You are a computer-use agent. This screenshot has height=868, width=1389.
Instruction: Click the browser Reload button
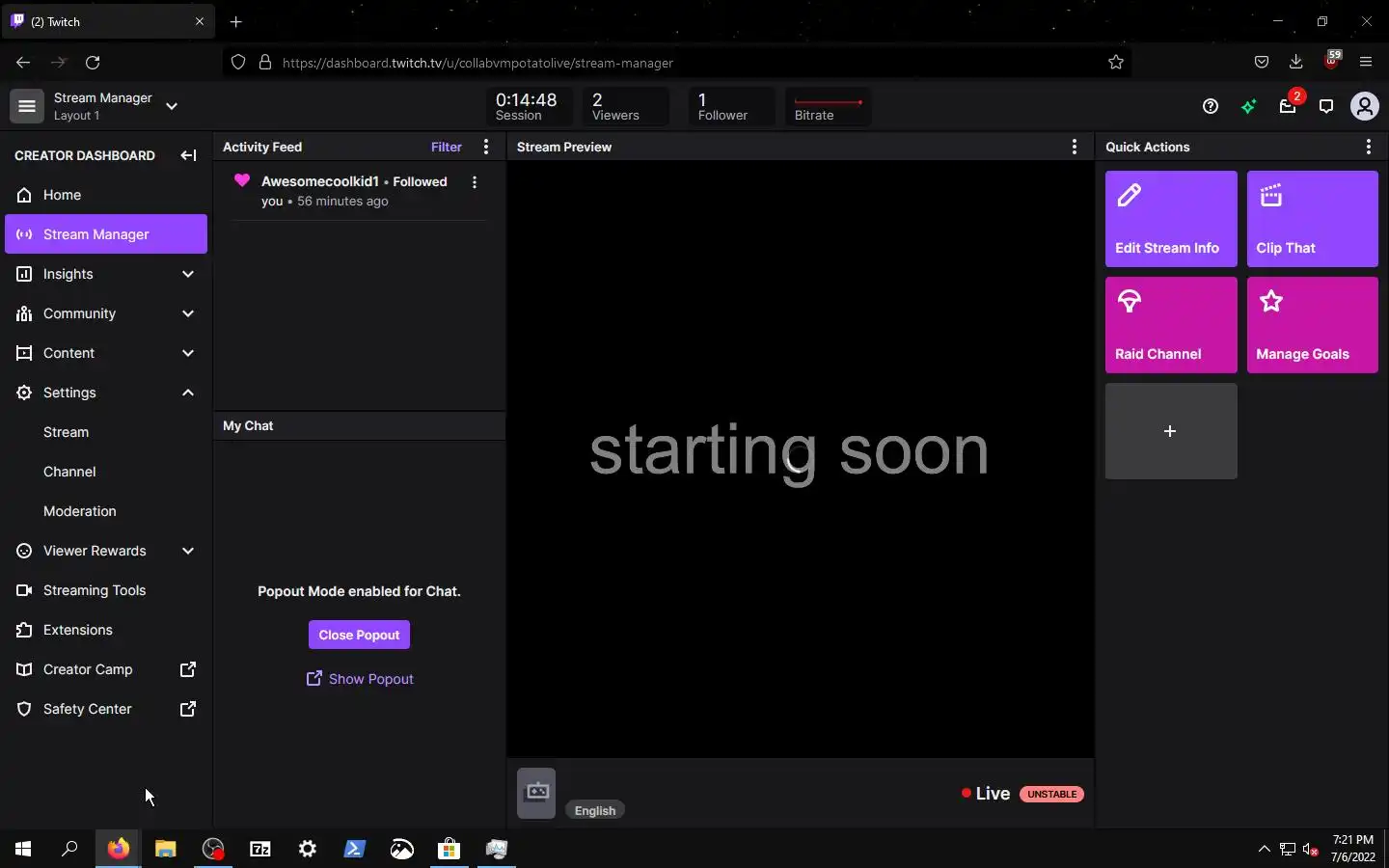(x=93, y=63)
